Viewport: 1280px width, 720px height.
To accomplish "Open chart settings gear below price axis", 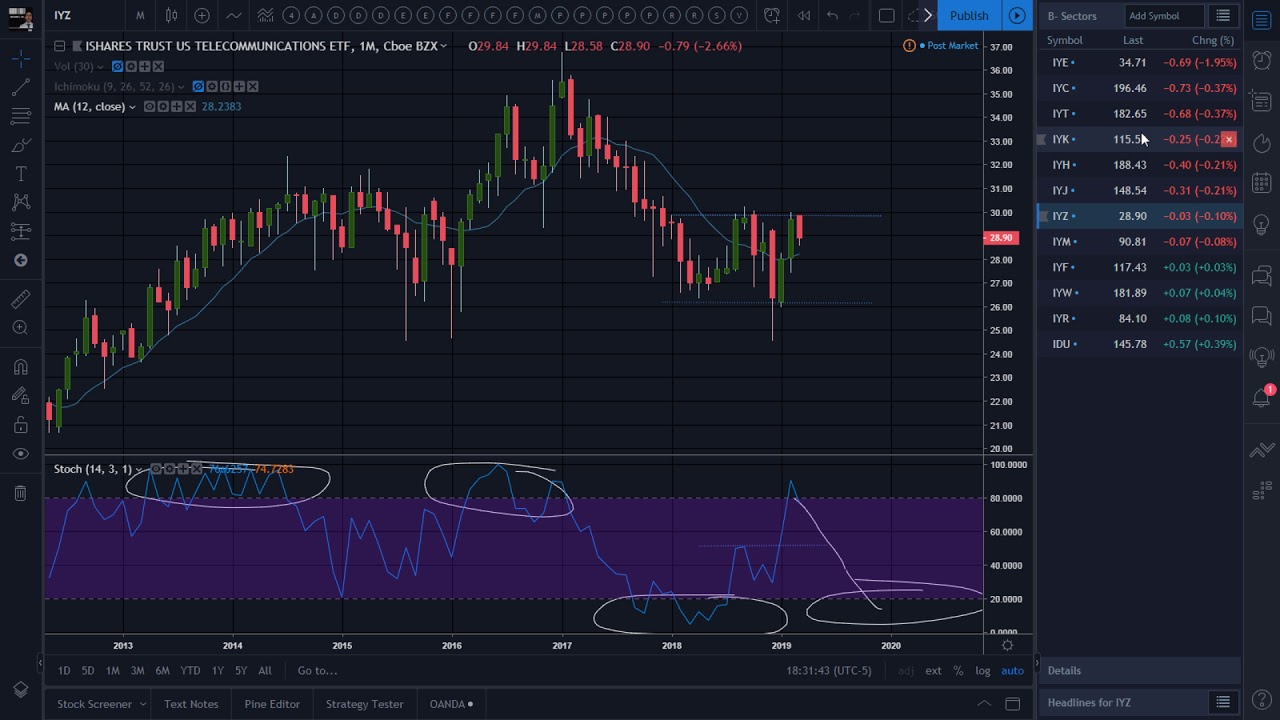I will 1007,645.
